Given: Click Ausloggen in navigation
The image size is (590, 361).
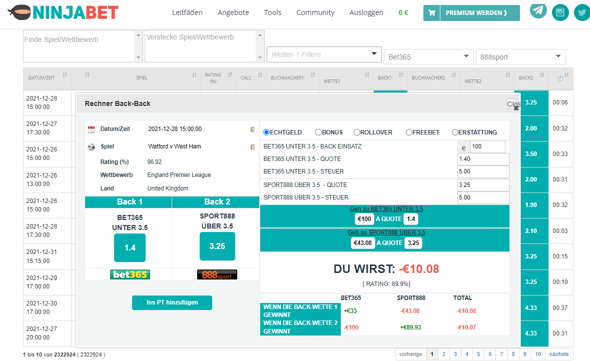Looking at the screenshot, I should tap(366, 12).
